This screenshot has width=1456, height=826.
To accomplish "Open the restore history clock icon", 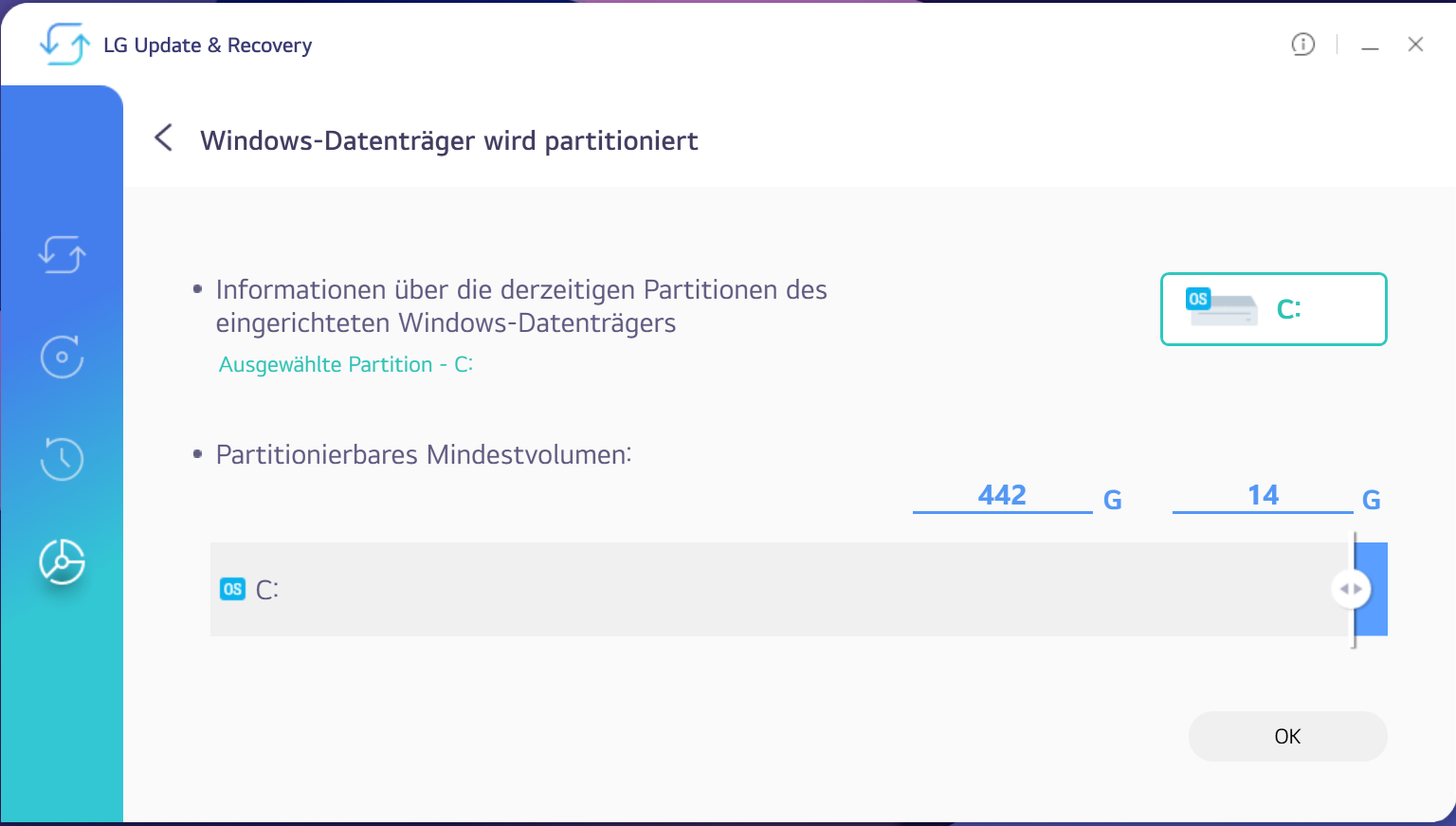I will (x=62, y=459).
